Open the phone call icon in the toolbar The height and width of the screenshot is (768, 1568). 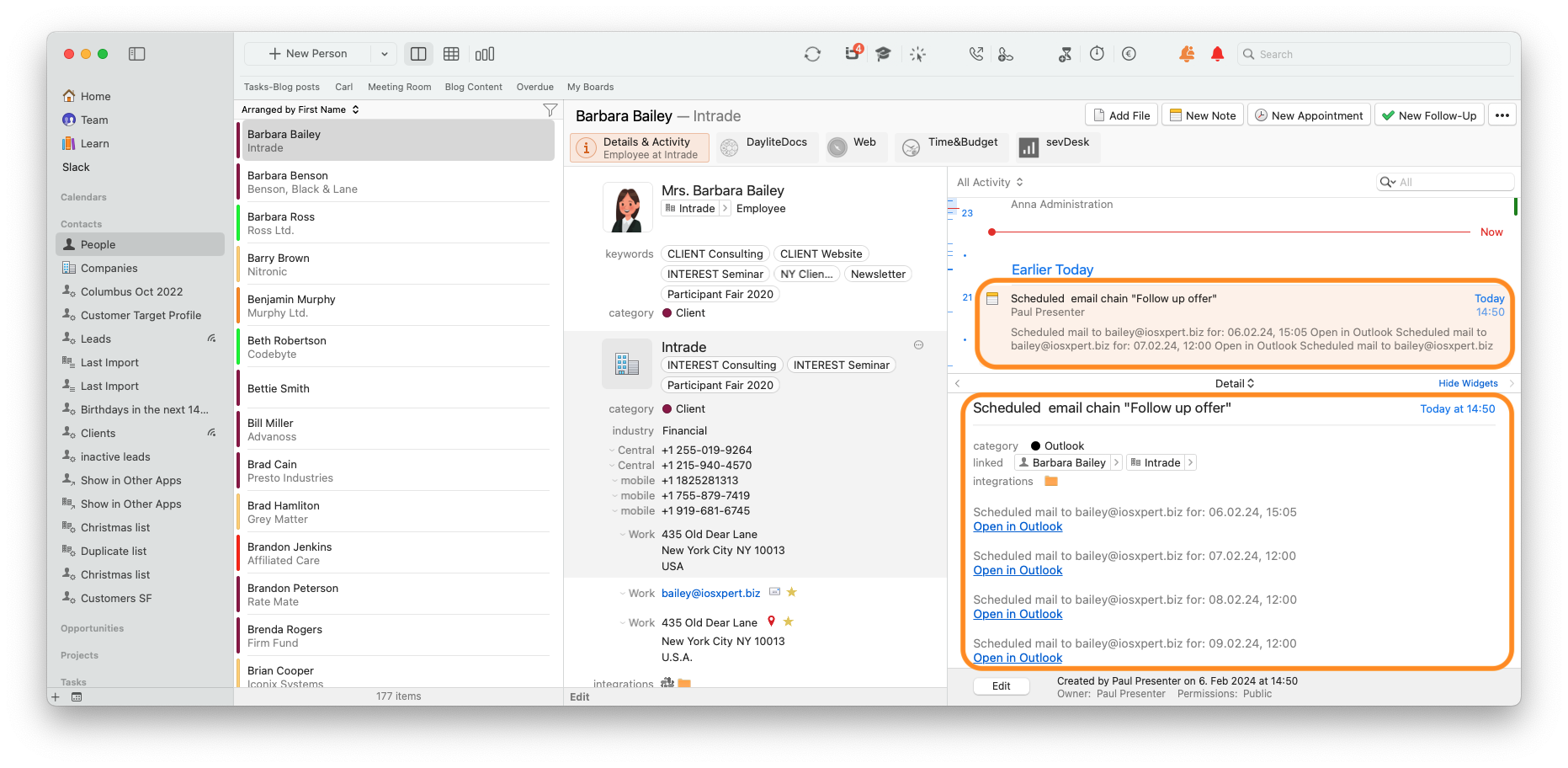pos(975,53)
